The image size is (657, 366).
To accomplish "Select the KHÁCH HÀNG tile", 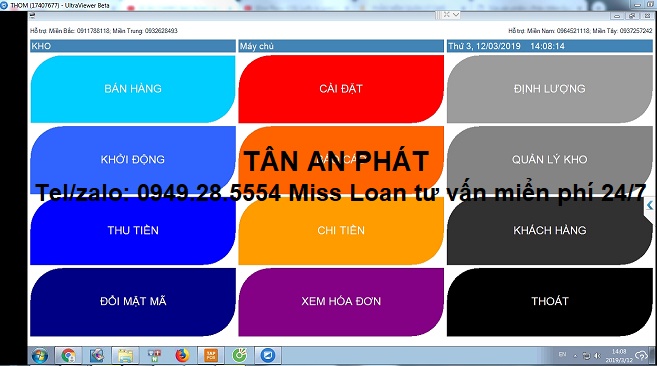I will click(550, 231).
